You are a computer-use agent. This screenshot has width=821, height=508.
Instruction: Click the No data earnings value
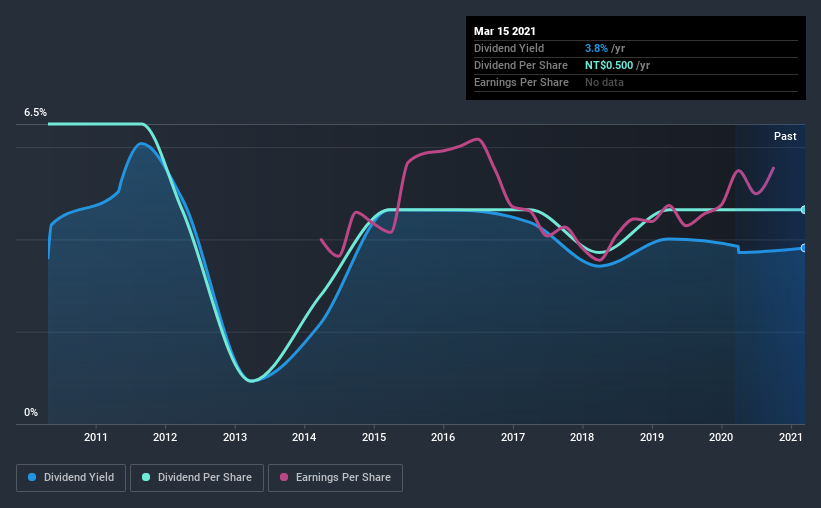pyautogui.click(x=604, y=82)
